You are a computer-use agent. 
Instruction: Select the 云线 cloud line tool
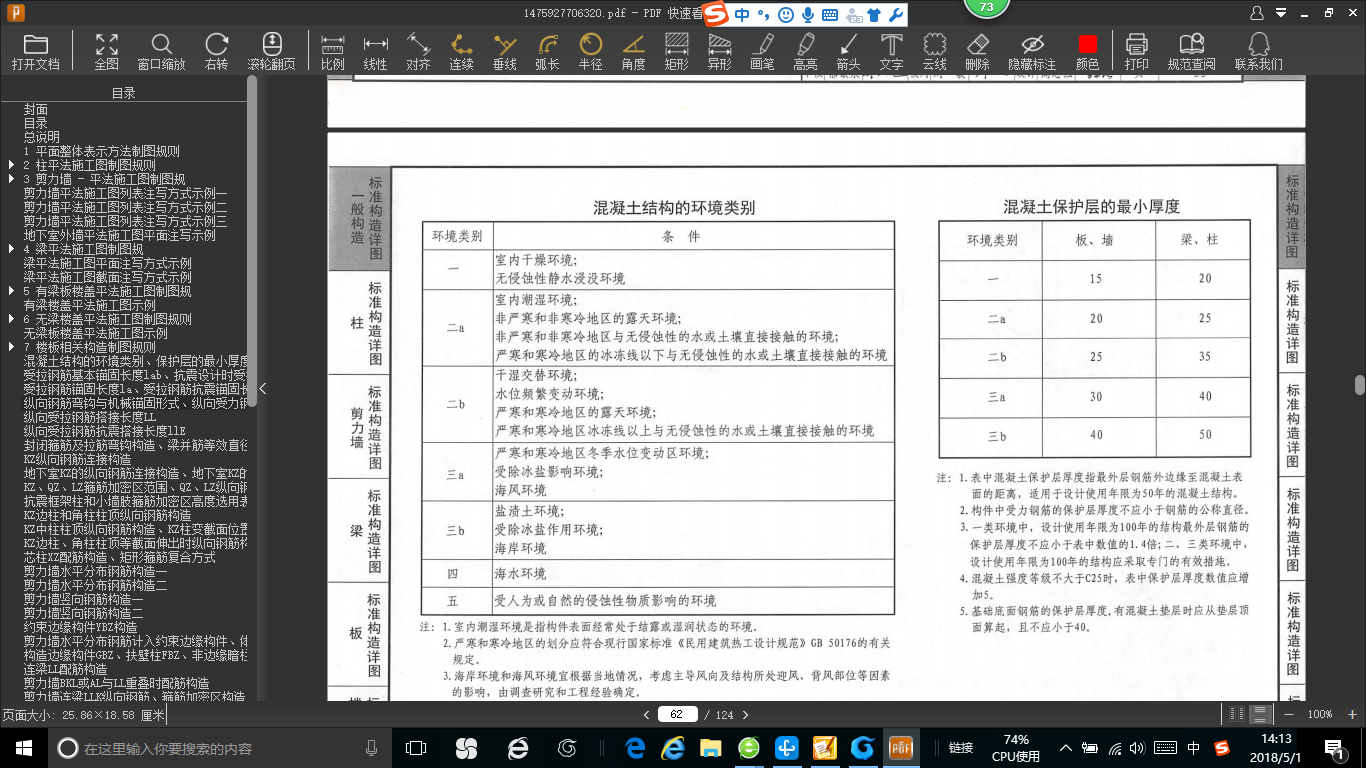pyautogui.click(x=934, y=51)
